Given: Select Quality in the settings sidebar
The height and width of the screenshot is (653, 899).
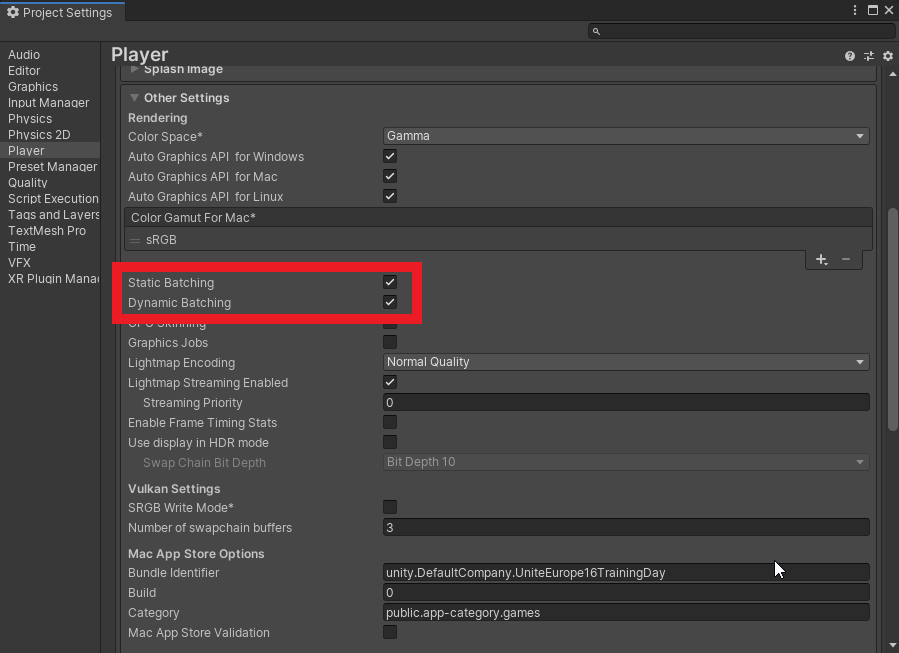Looking at the screenshot, I should 28,183.
